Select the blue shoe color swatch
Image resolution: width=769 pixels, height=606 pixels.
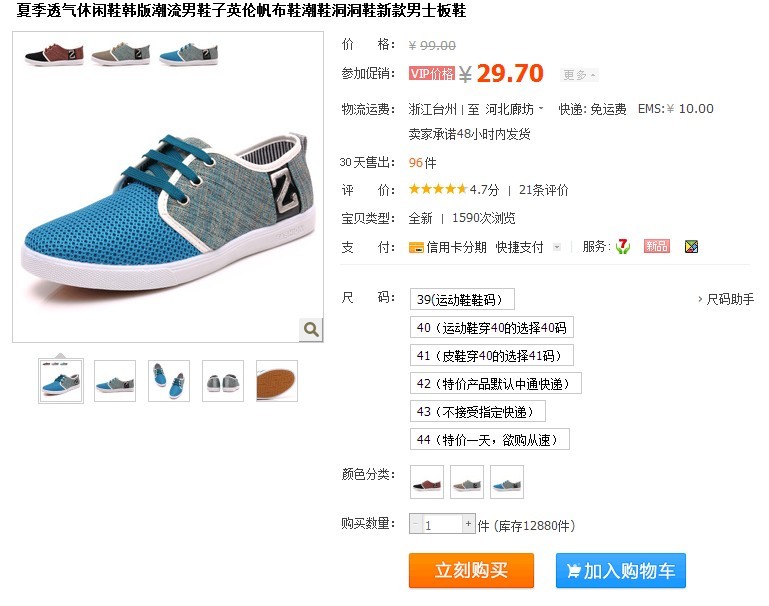507,482
